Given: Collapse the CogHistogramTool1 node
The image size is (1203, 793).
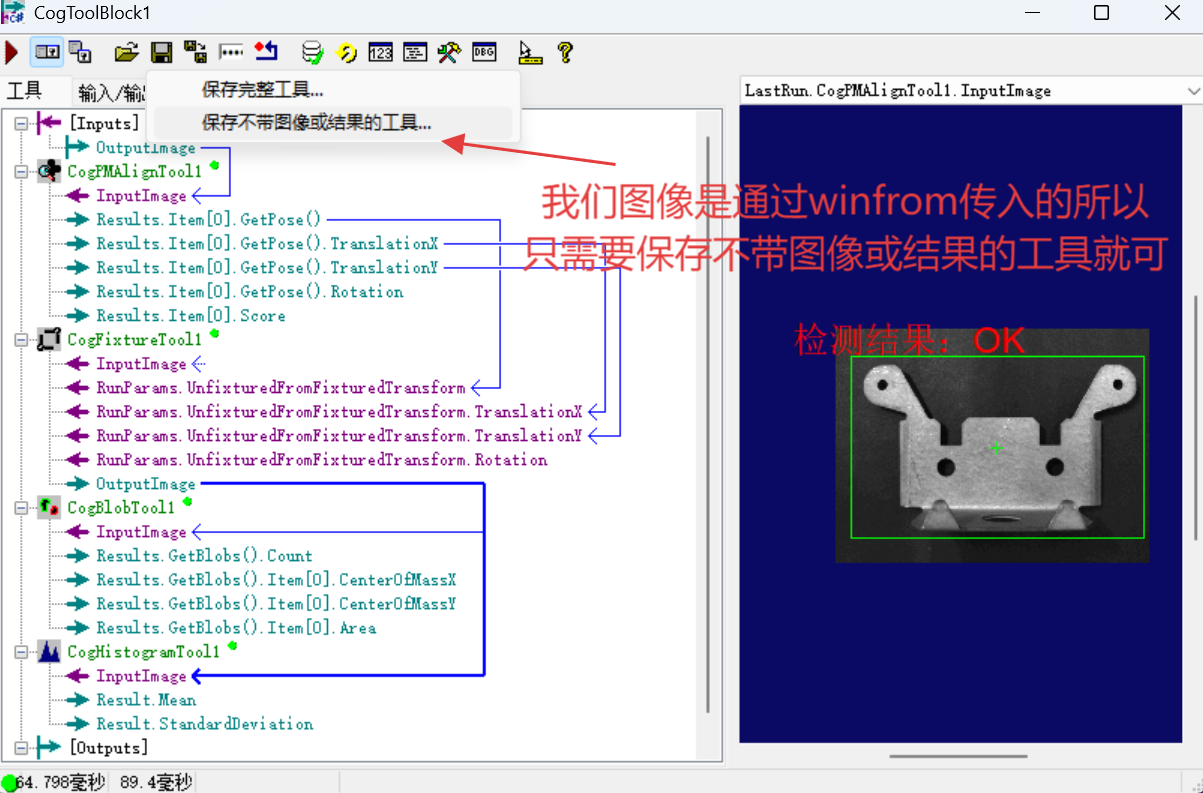Looking at the screenshot, I should [x=21, y=652].
